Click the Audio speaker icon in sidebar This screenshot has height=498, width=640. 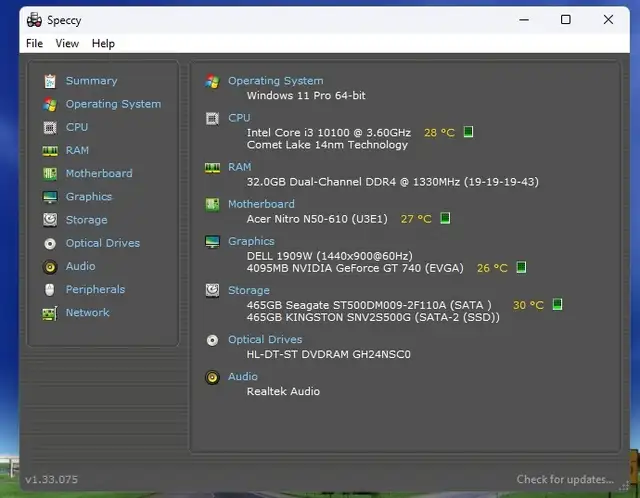click(x=50, y=267)
